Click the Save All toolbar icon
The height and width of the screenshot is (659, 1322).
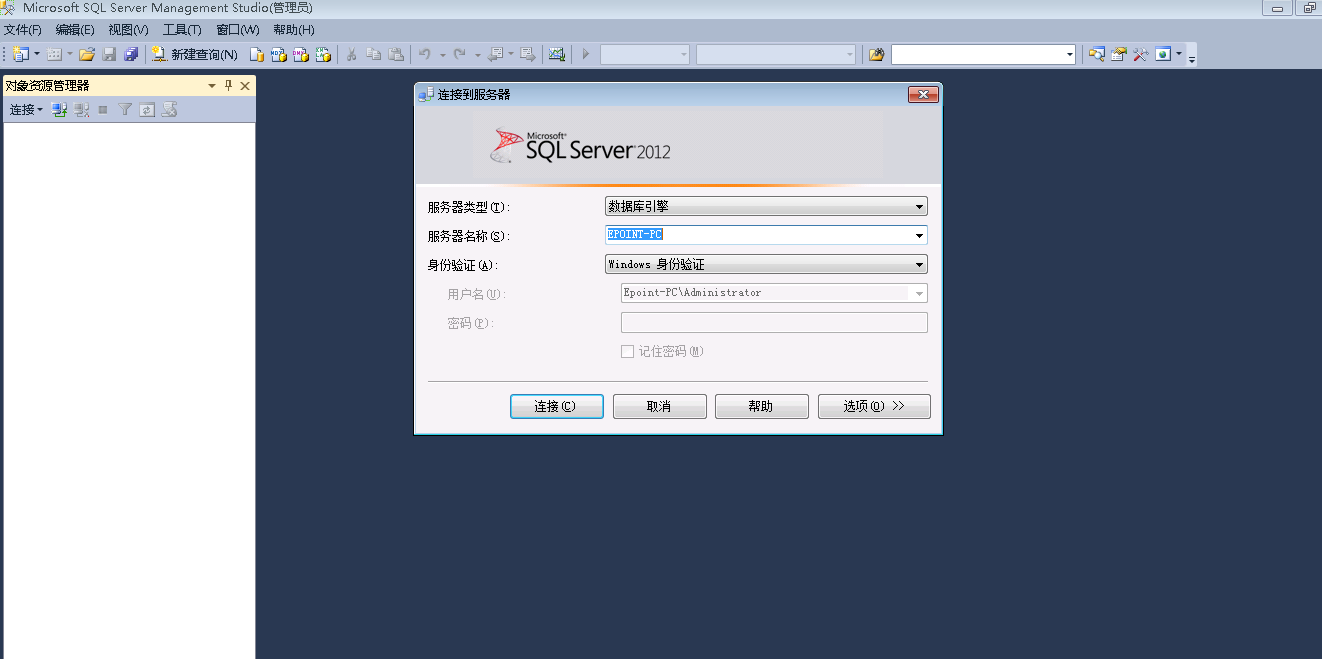coord(131,54)
